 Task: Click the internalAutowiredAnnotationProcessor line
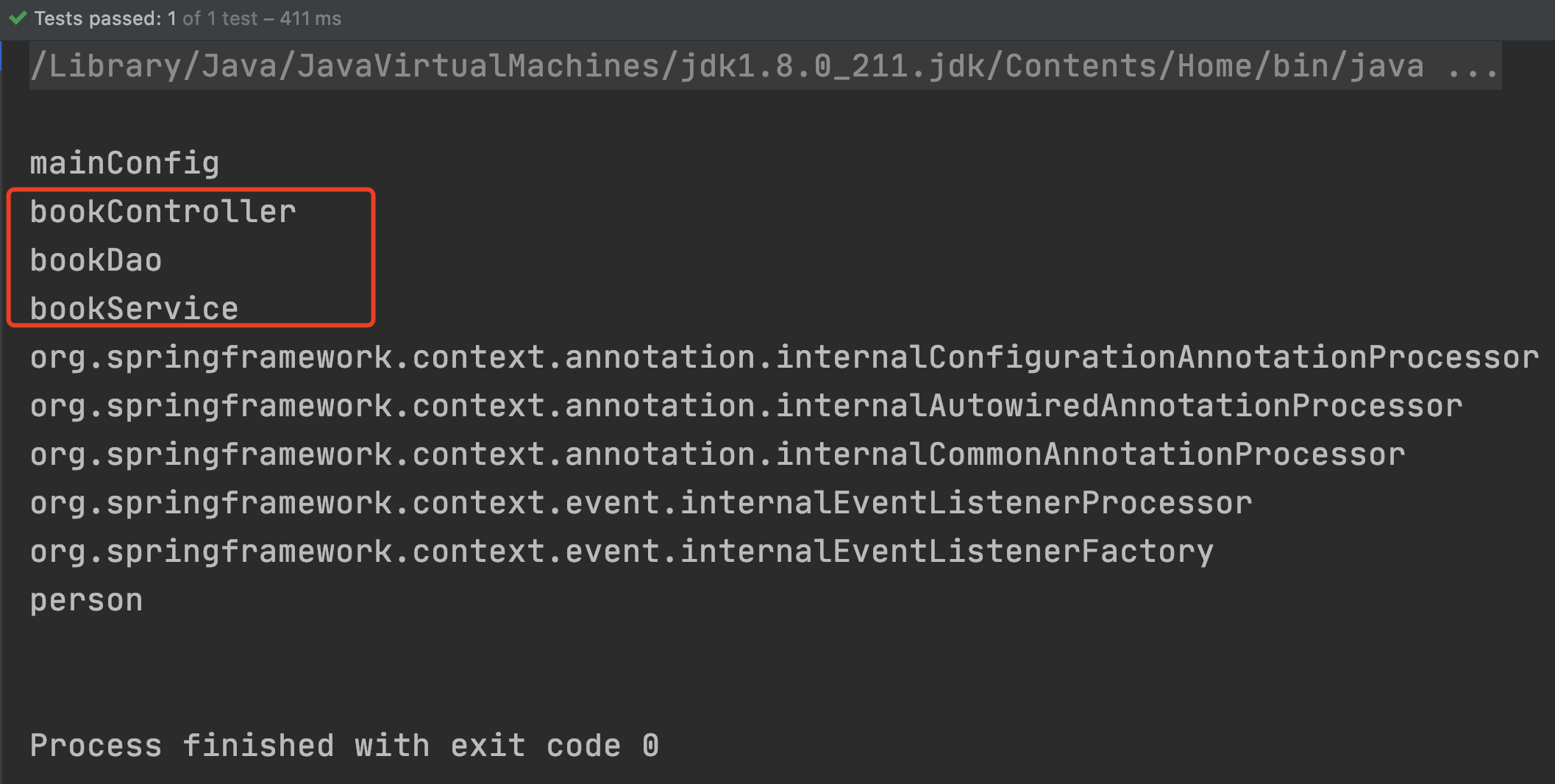pyautogui.click(x=746, y=406)
